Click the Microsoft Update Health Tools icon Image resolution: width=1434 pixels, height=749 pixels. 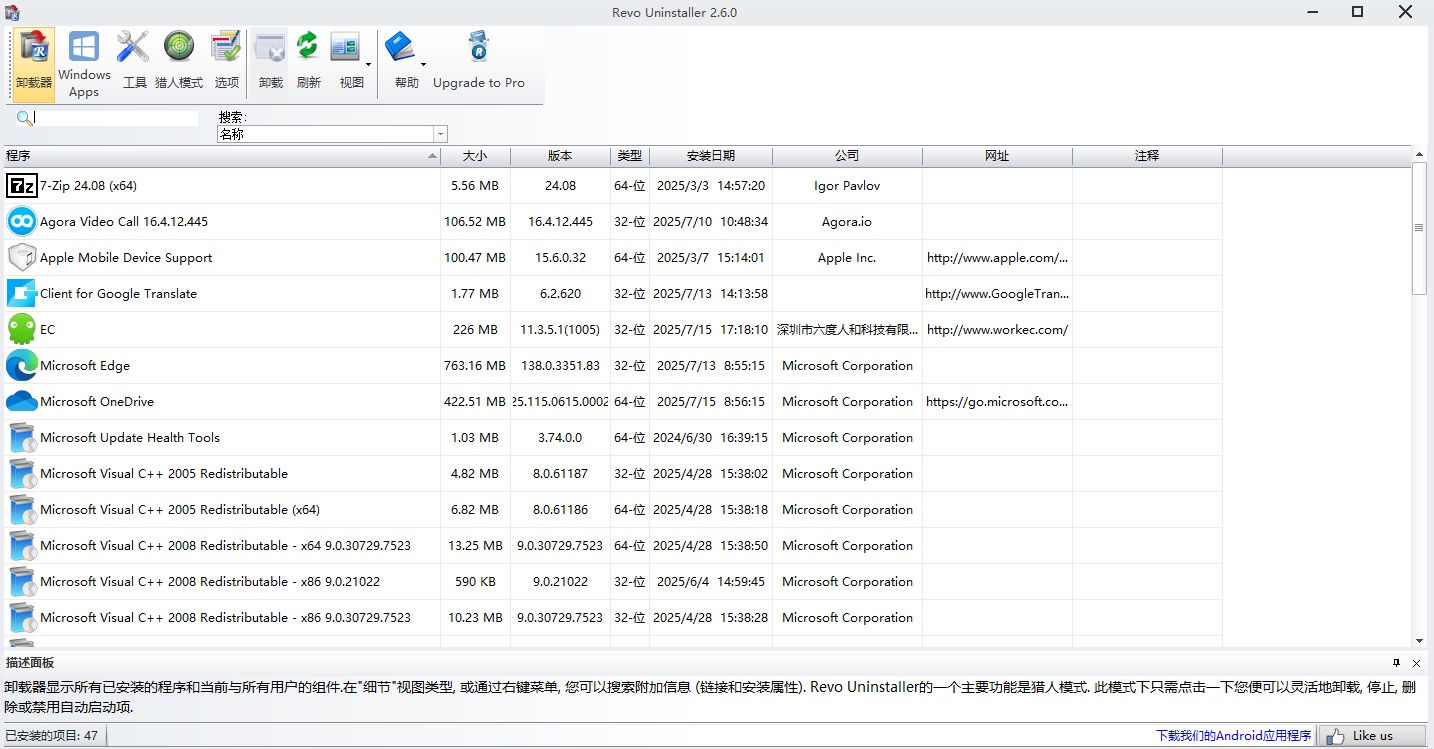tap(21, 438)
